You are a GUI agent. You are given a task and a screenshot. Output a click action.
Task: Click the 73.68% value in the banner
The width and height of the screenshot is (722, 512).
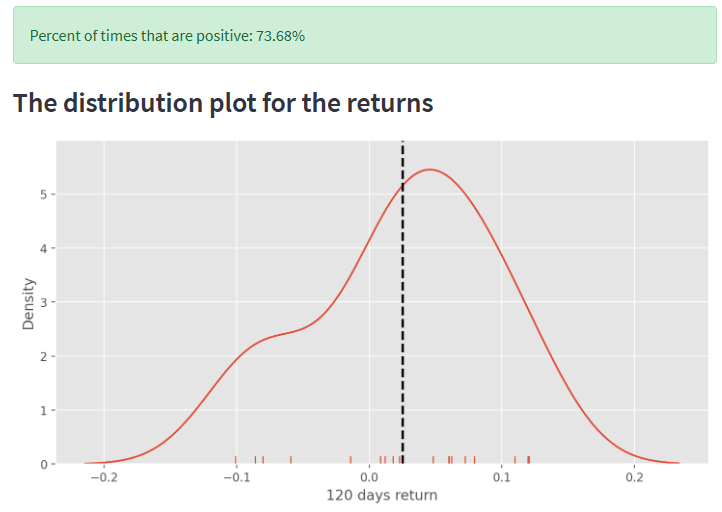(281, 36)
